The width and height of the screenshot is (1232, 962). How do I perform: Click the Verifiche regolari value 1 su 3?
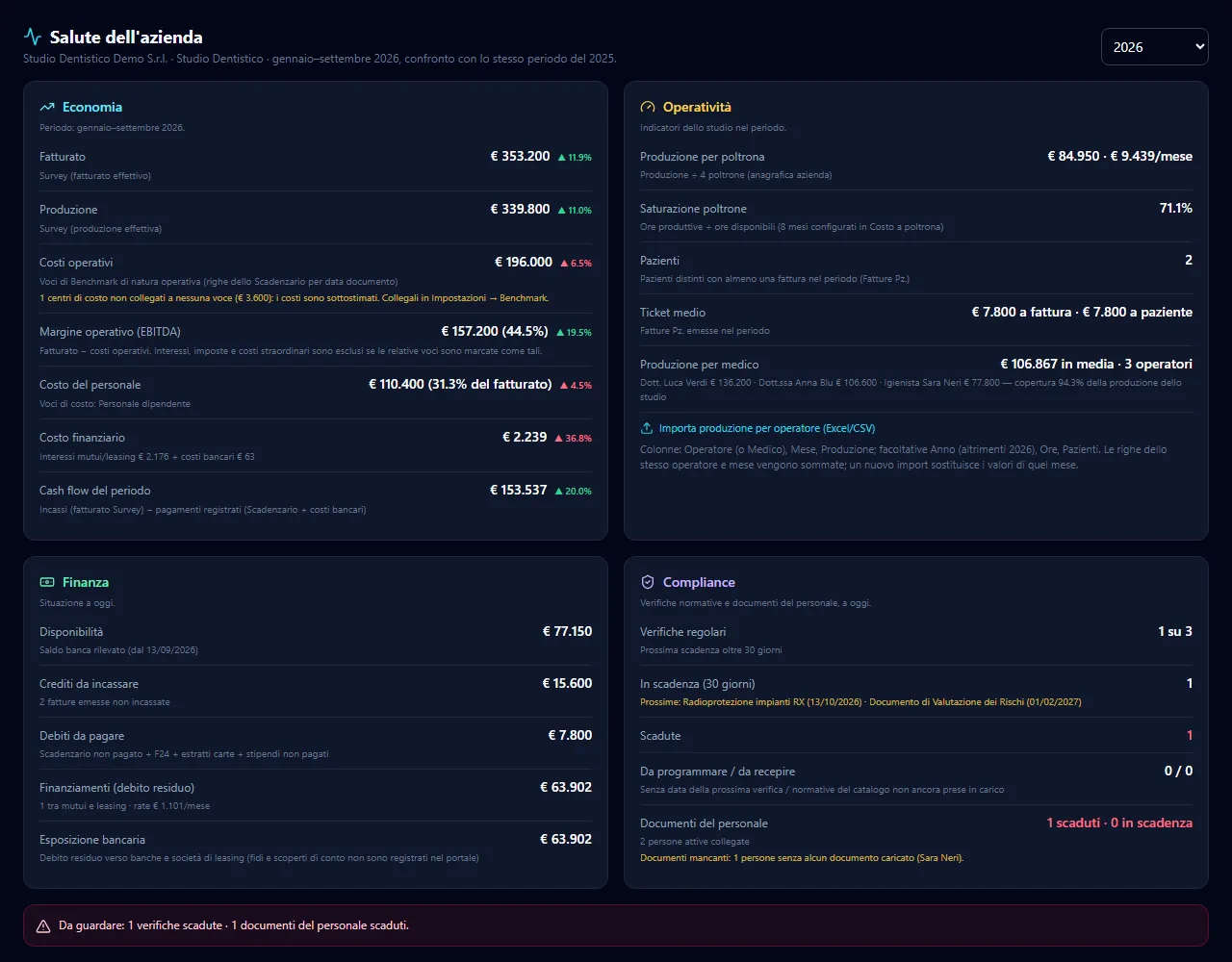click(1175, 631)
